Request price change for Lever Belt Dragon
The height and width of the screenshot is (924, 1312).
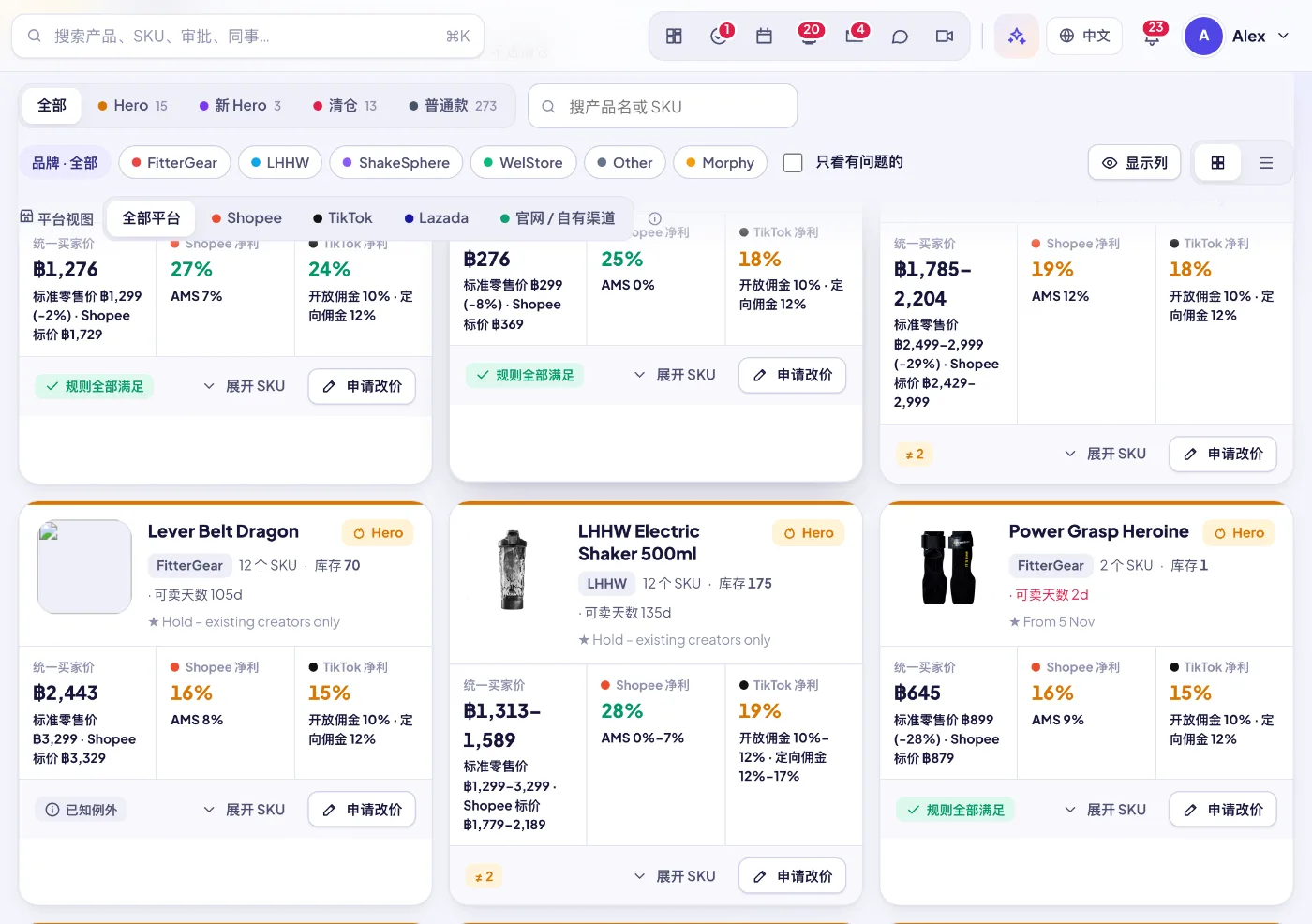pyautogui.click(x=362, y=810)
